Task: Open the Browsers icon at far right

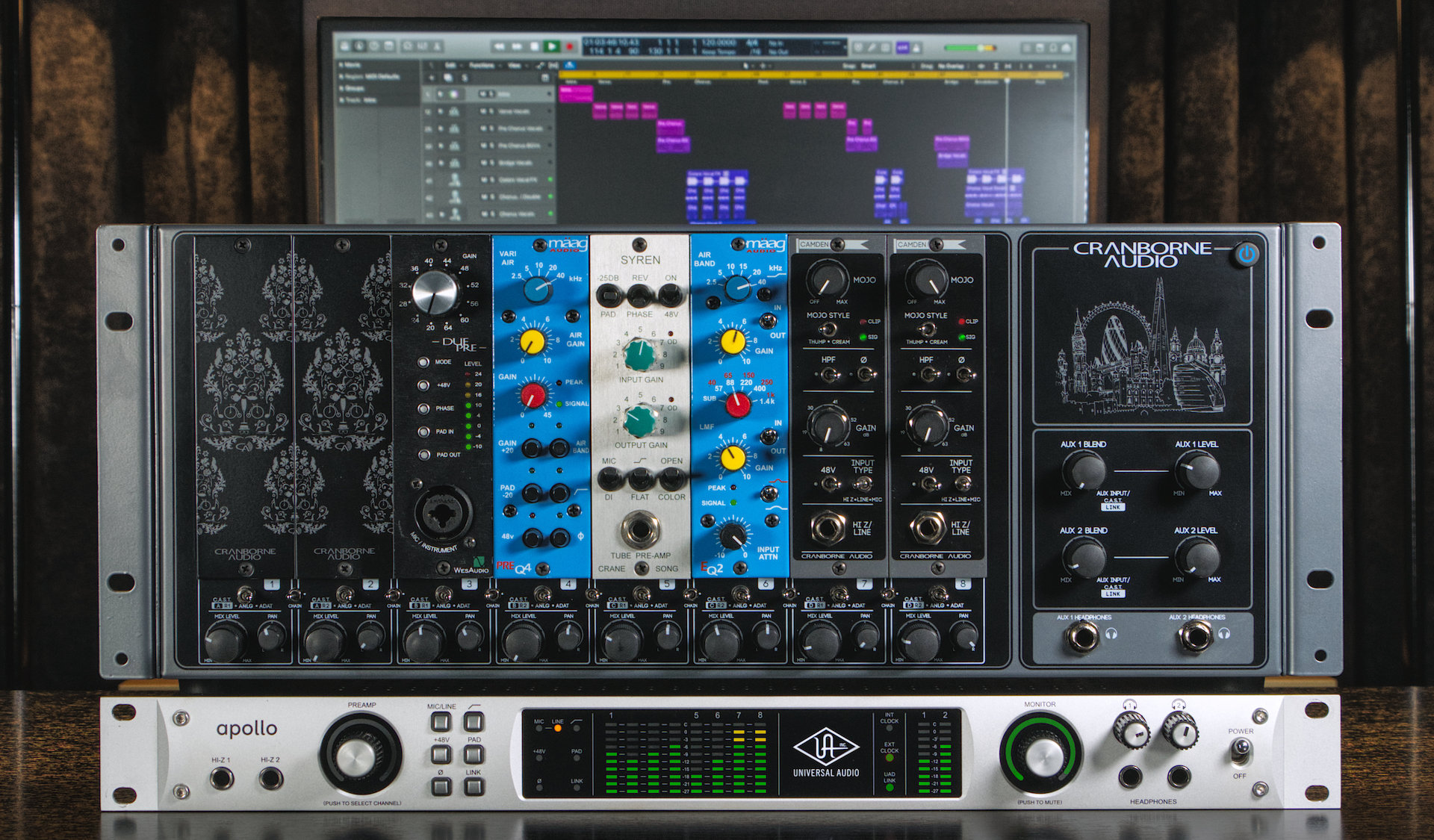Action: click(1066, 48)
